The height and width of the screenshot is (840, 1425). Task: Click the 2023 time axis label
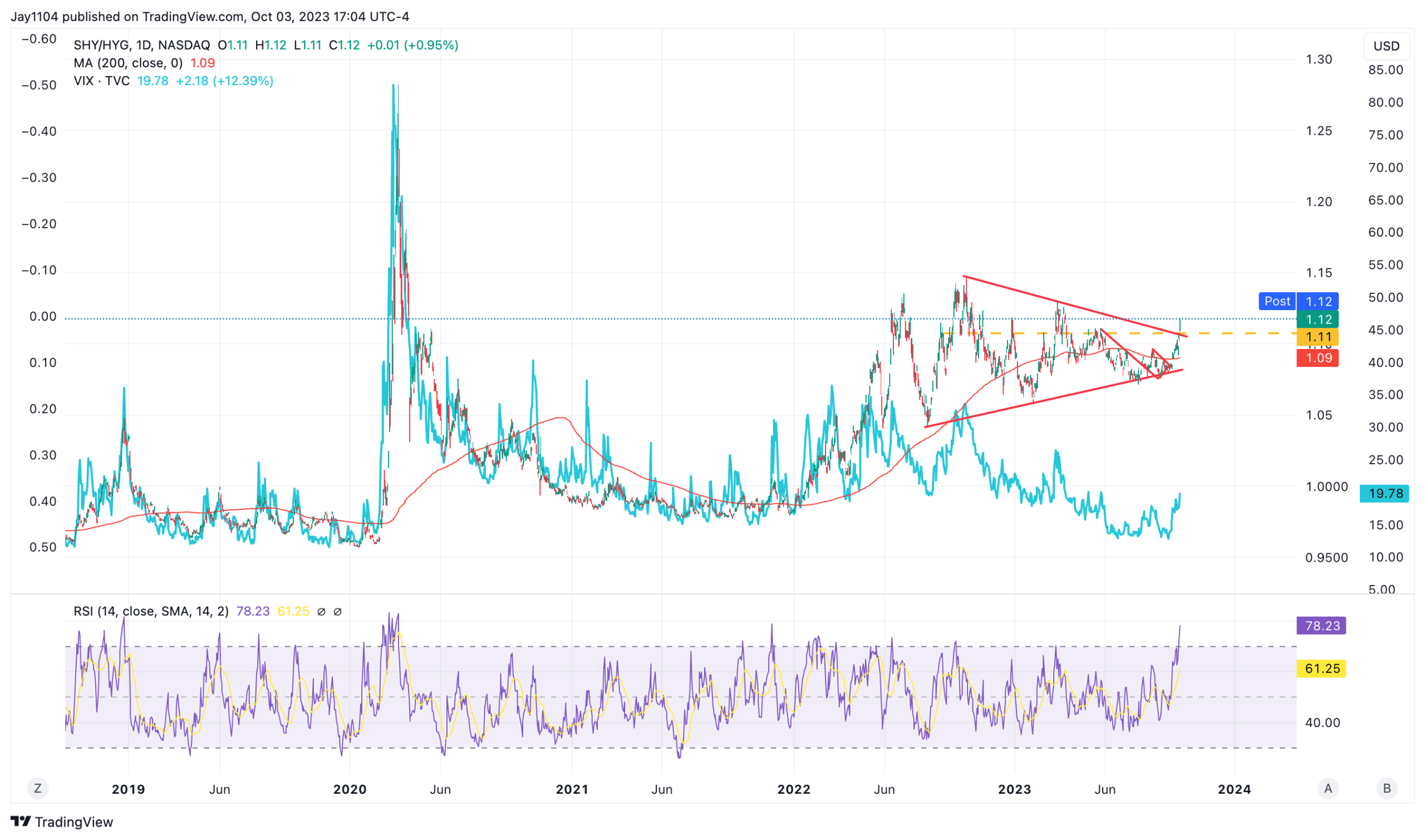(x=1014, y=789)
